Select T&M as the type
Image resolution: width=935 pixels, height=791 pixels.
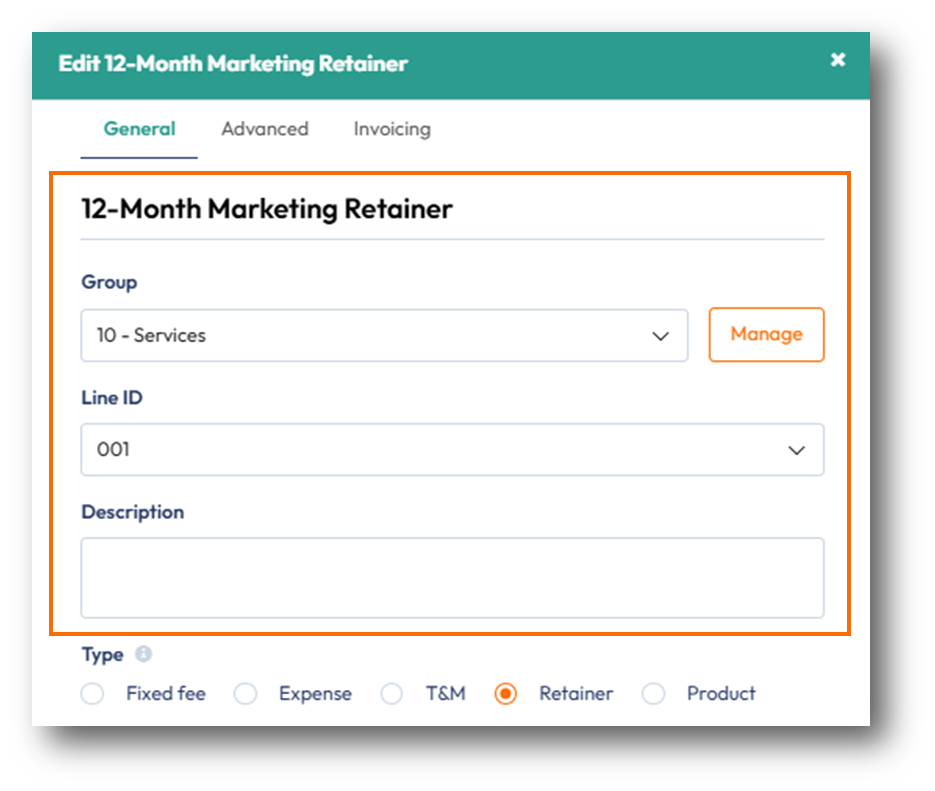pyautogui.click(x=392, y=694)
